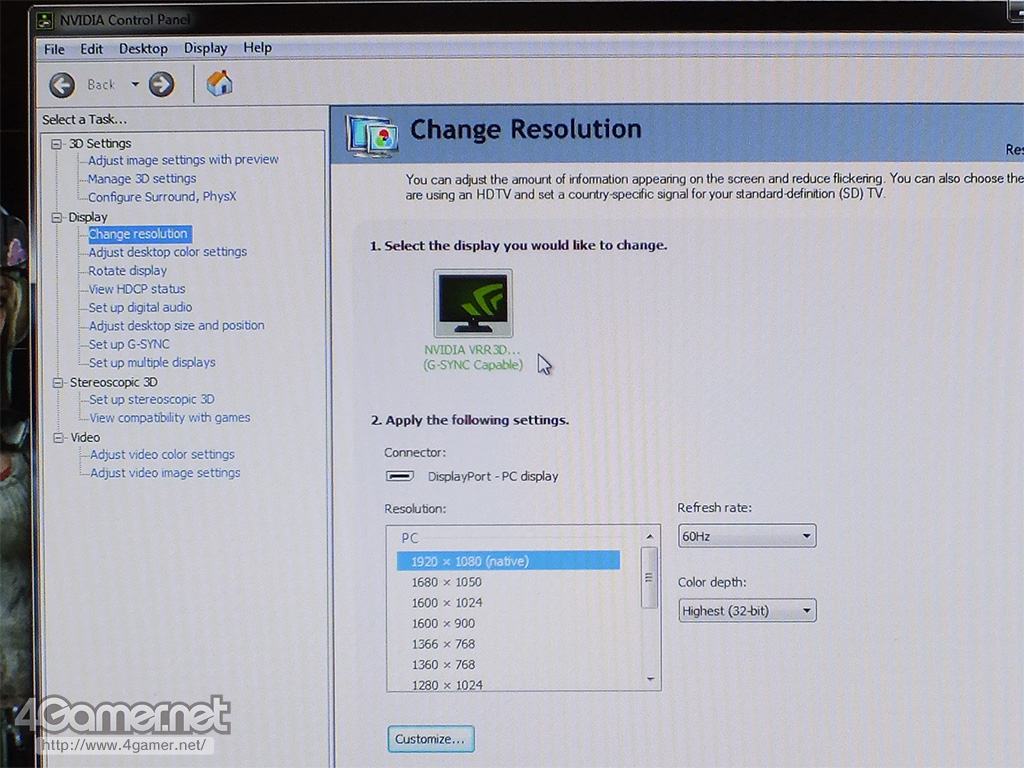Open Adjust image settings with preview
The width and height of the screenshot is (1024, 768).
click(x=183, y=159)
